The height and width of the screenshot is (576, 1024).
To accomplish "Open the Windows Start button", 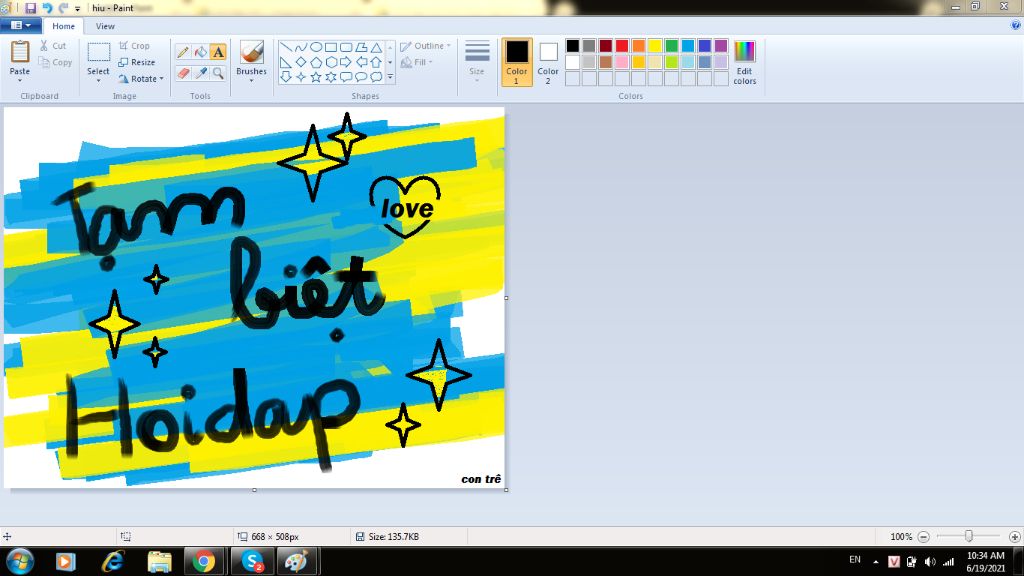I will pyautogui.click(x=20, y=561).
